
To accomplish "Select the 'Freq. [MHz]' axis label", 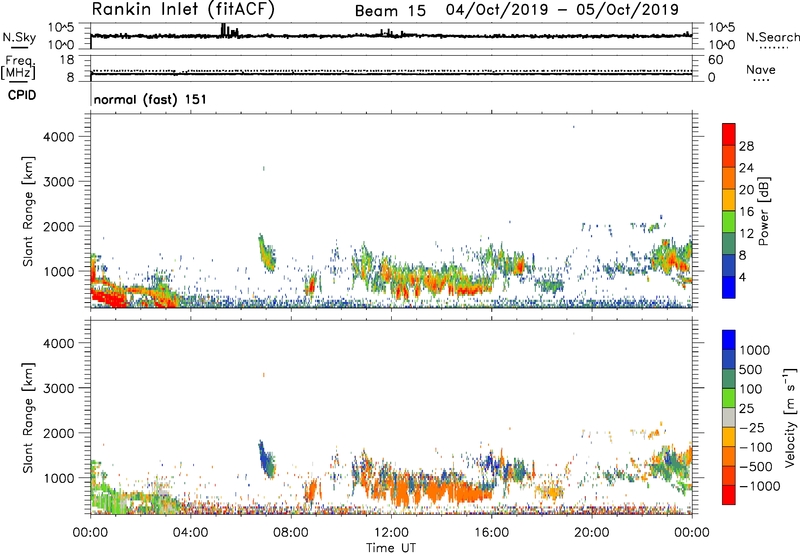I will coord(18,67).
